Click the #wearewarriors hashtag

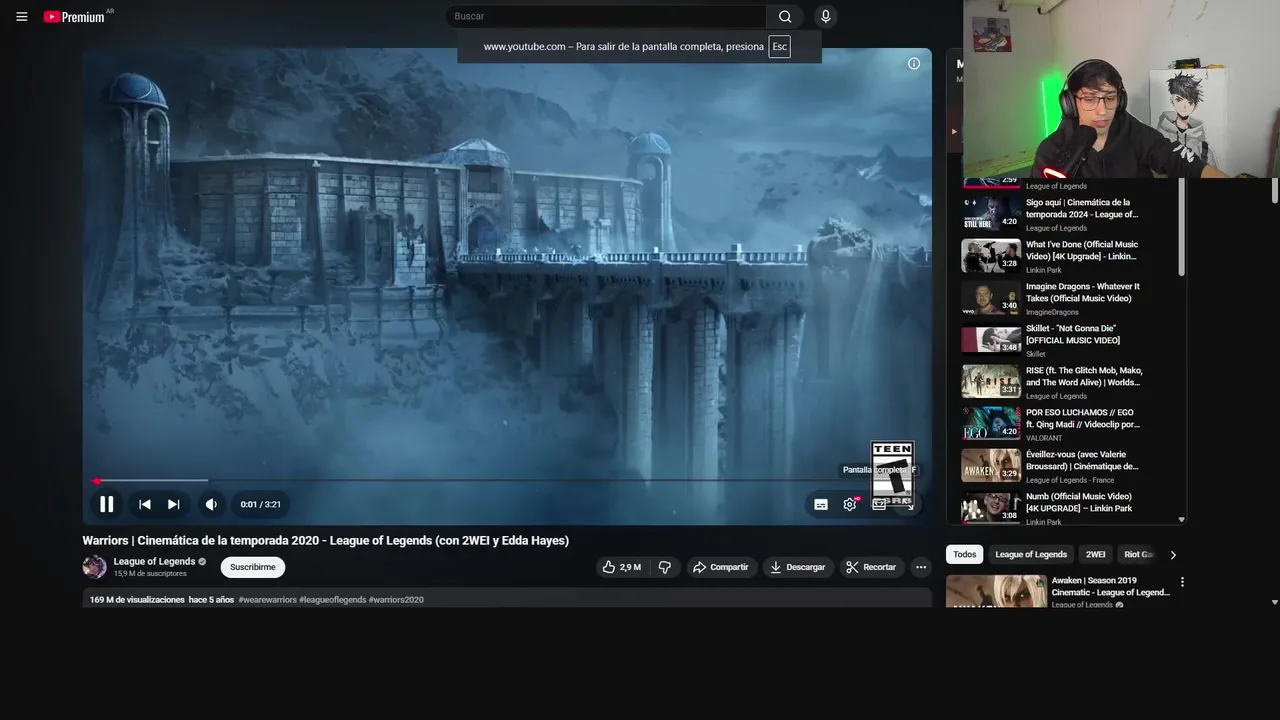point(266,600)
